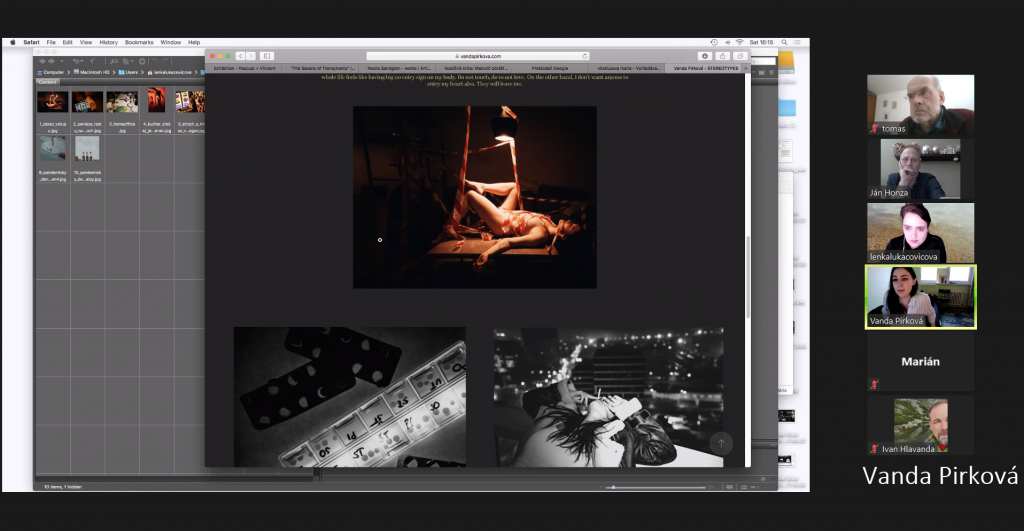The height and width of the screenshot is (531, 1024).
Task: Click Computer in the Bridge path bar
Action: coord(51,72)
